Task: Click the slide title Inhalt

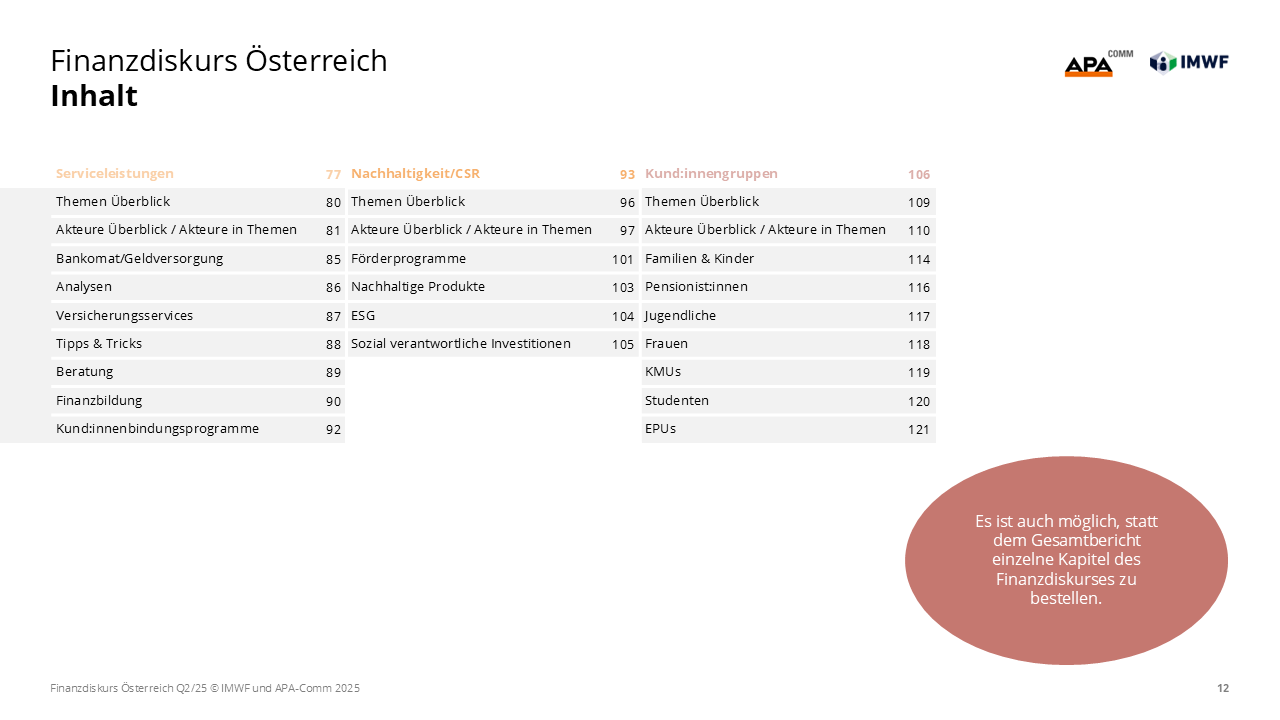Action: (x=94, y=96)
